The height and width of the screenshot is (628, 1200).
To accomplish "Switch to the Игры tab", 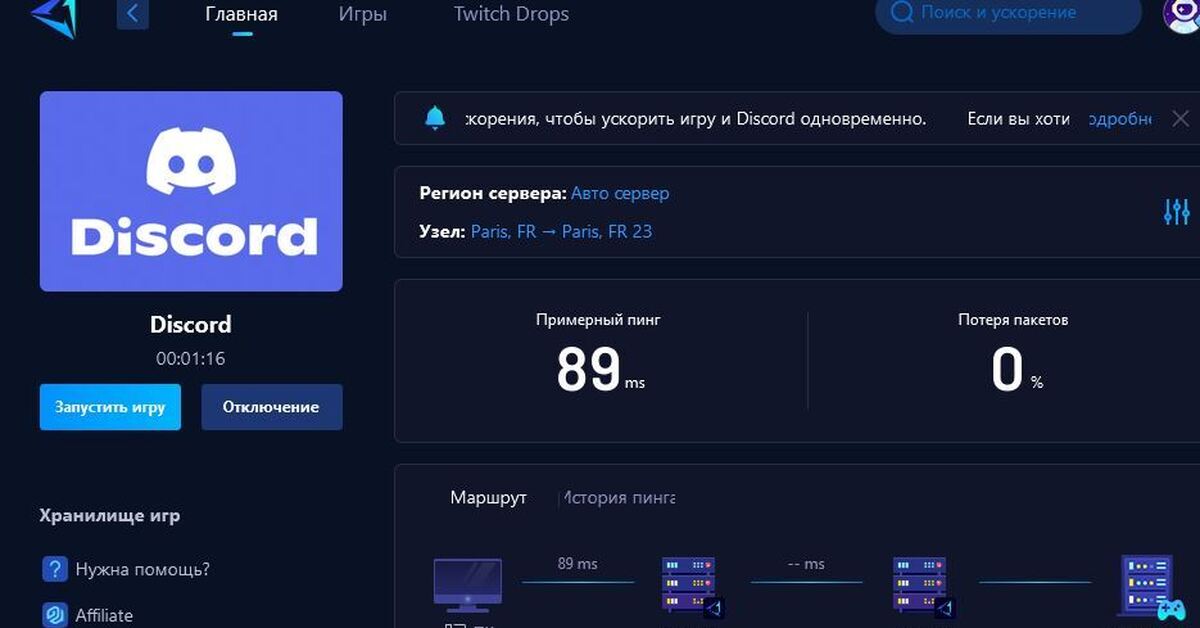I will point(362,14).
